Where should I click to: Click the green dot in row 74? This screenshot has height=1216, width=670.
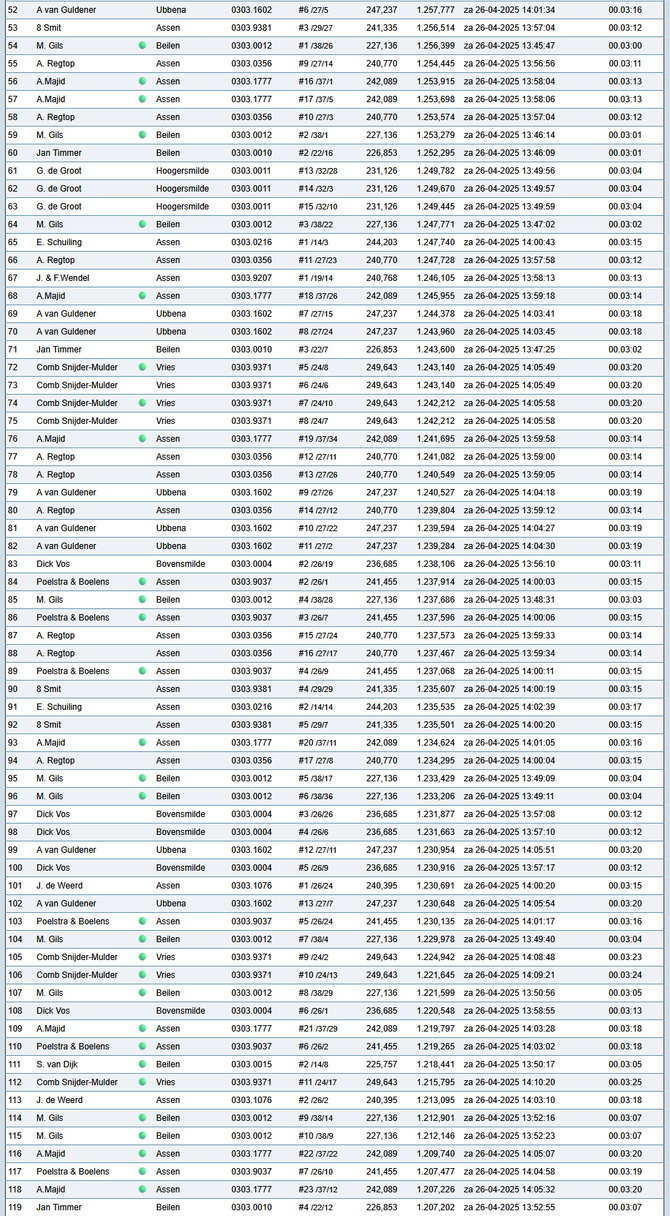[x=142, y=403]
